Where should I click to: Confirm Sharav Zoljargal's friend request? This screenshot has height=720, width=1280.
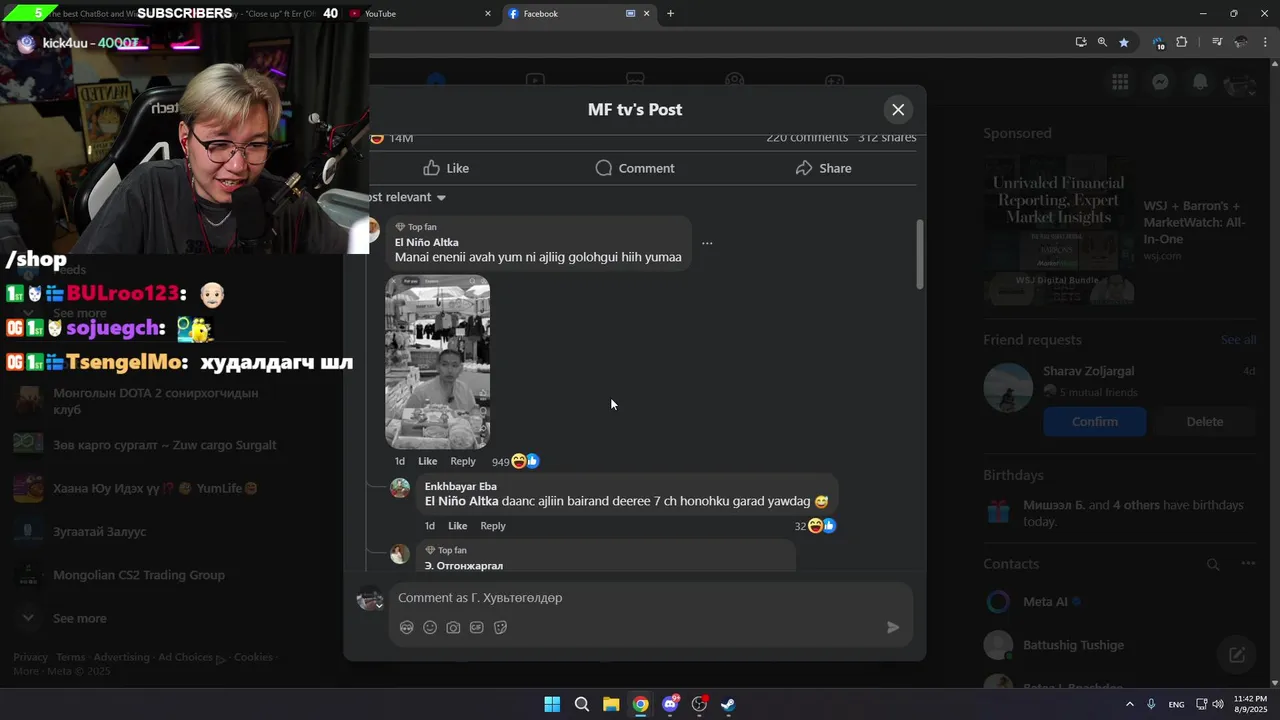click(1095, 422)
